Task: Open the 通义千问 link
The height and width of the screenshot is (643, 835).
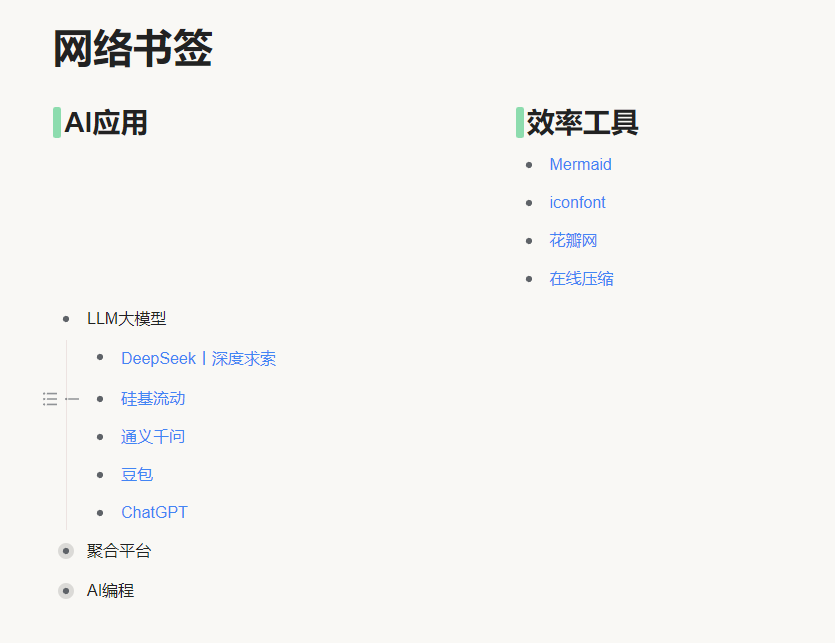Action: tap(153, 437)
